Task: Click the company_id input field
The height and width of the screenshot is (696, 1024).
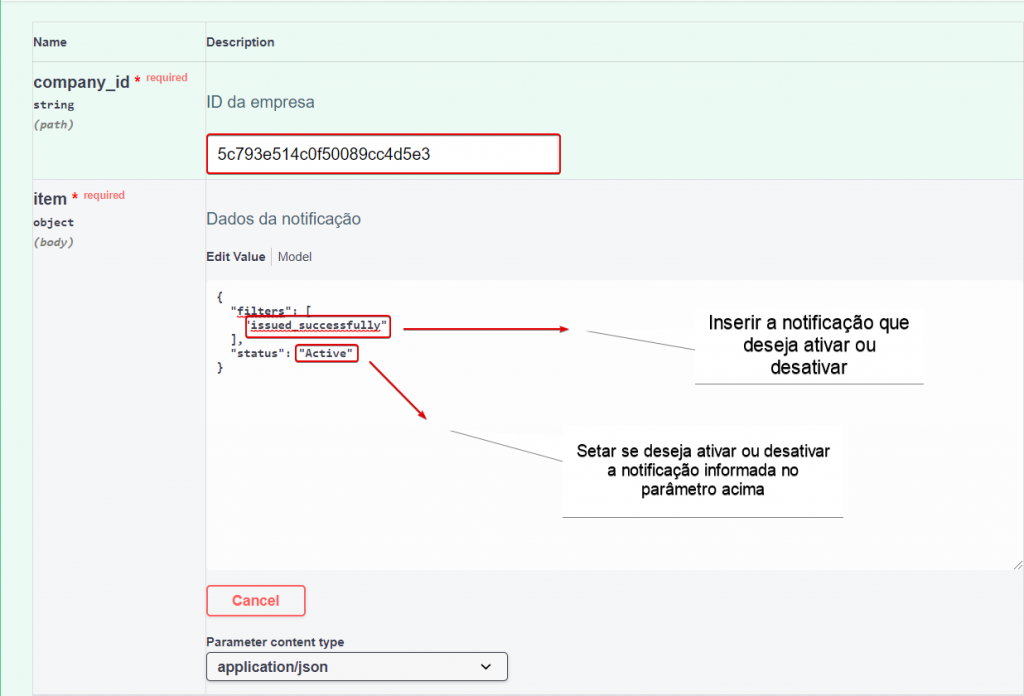Action: [x=382, y=154]
